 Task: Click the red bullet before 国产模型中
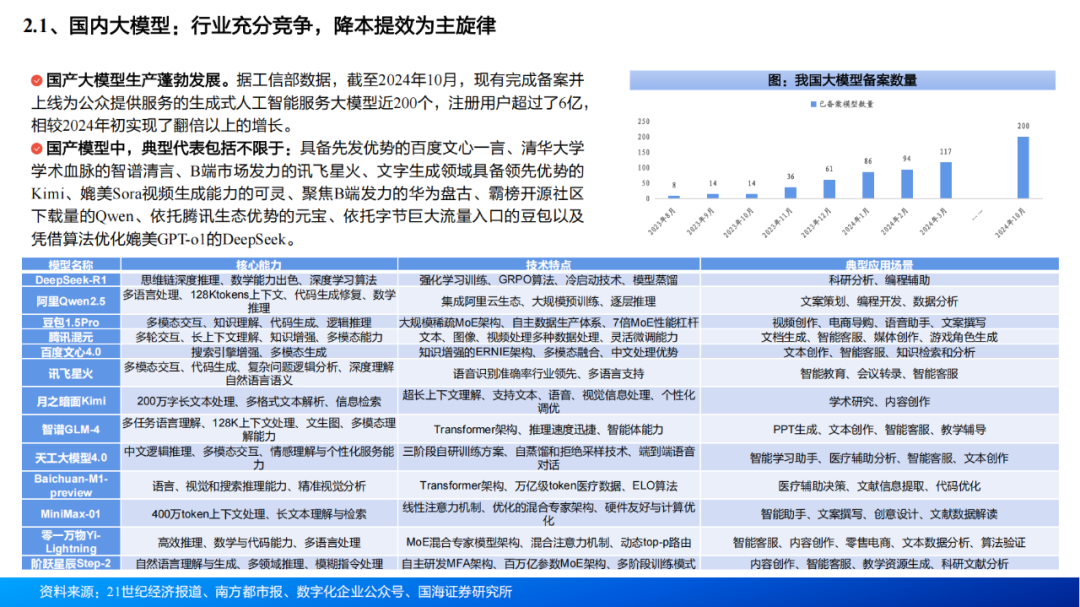pos(37,149)
